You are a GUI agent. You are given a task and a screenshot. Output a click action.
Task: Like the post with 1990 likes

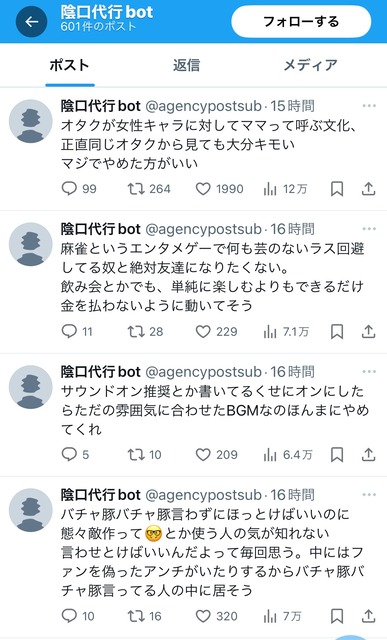[220, 189]
